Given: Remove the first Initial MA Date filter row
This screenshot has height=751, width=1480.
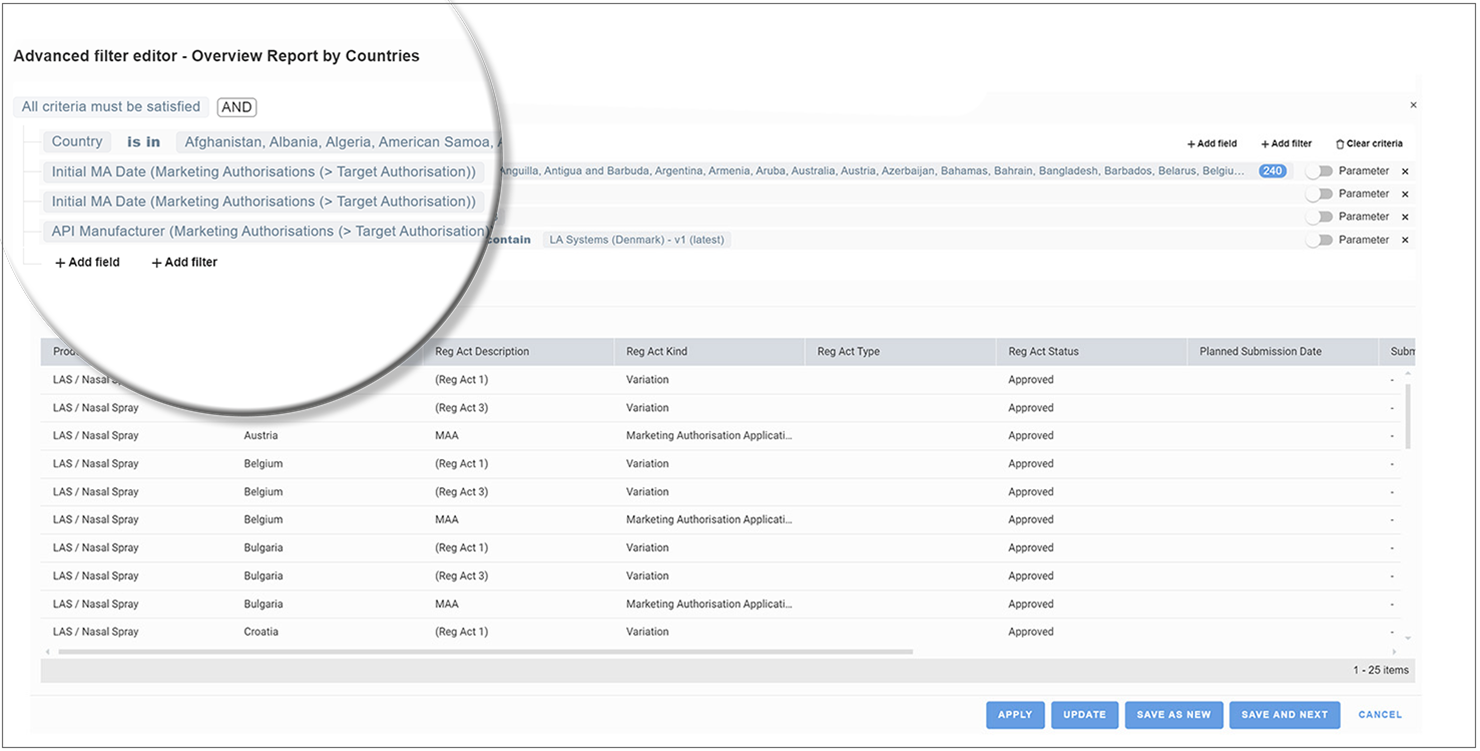Looking at the screenshot, I should point(1405,194).
